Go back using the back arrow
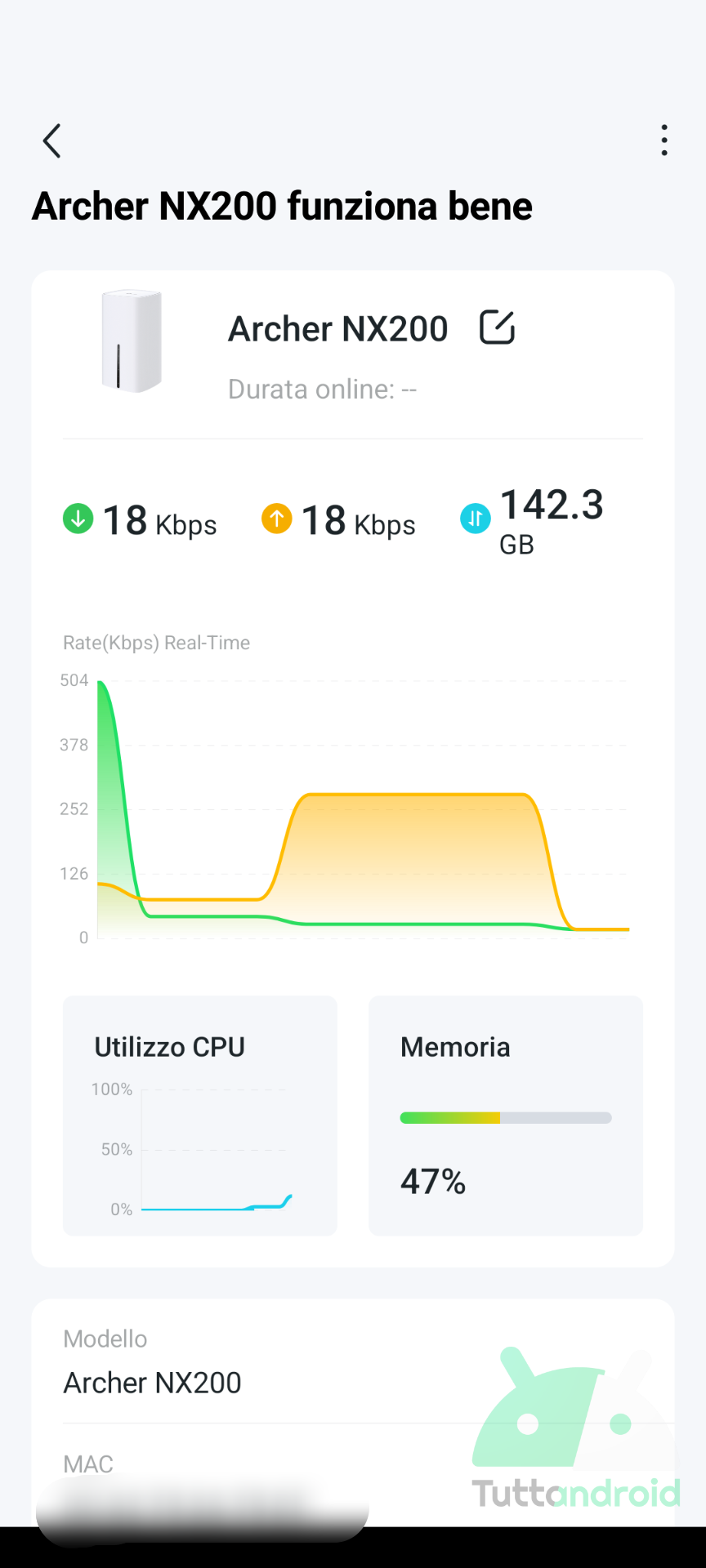Screen dimensions: 706x1568 point(51,141)
